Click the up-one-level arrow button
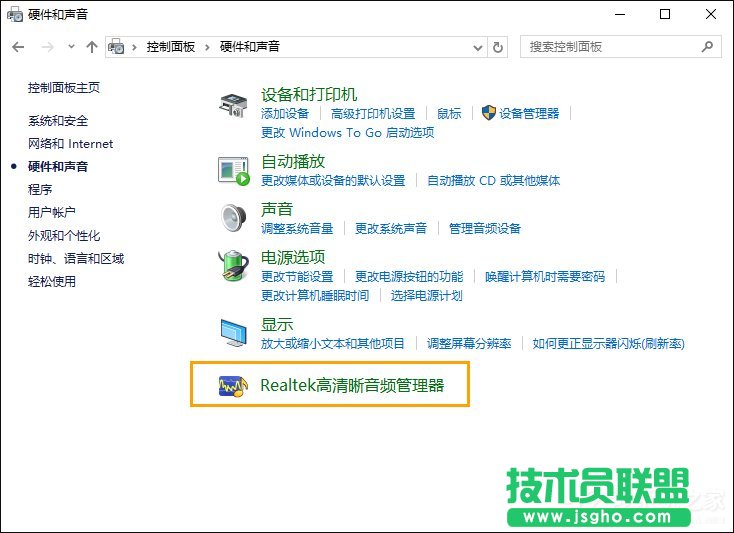 coord(92,47)
